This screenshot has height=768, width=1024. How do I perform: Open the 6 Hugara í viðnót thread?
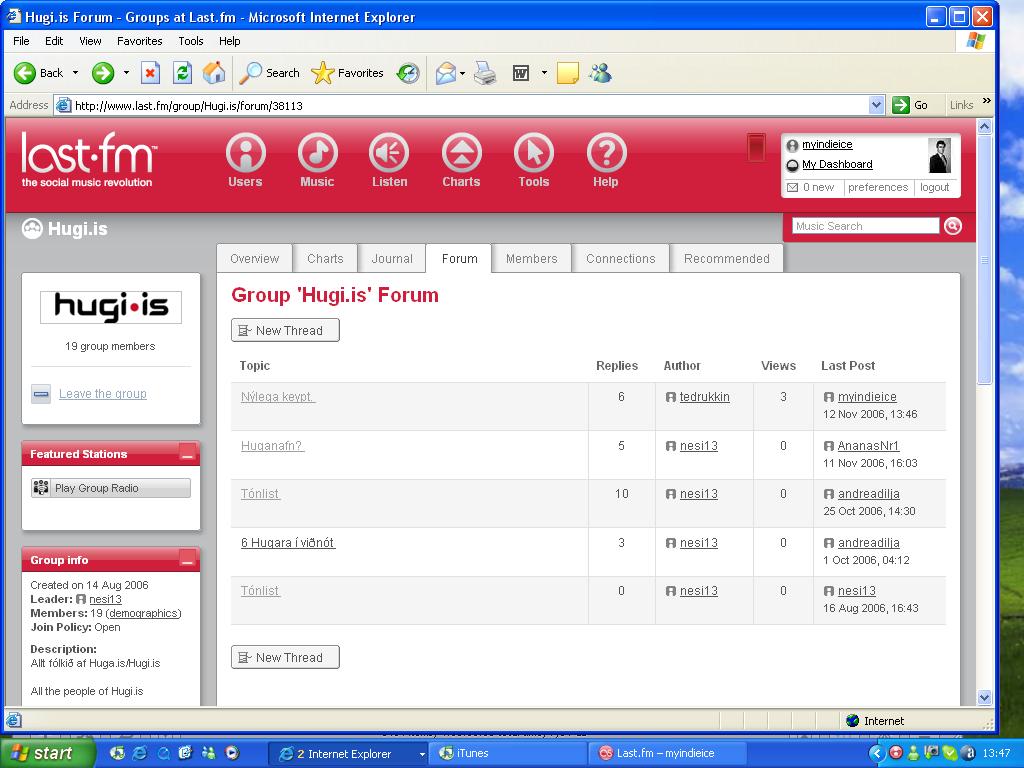[288, 543]
